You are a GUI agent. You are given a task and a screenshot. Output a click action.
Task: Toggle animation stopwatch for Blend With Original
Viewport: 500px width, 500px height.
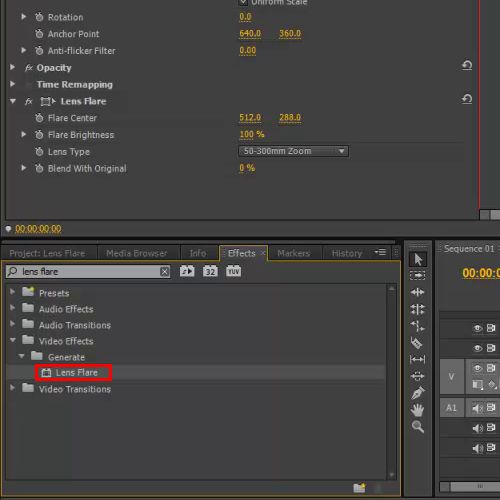(x=39, y=168)
